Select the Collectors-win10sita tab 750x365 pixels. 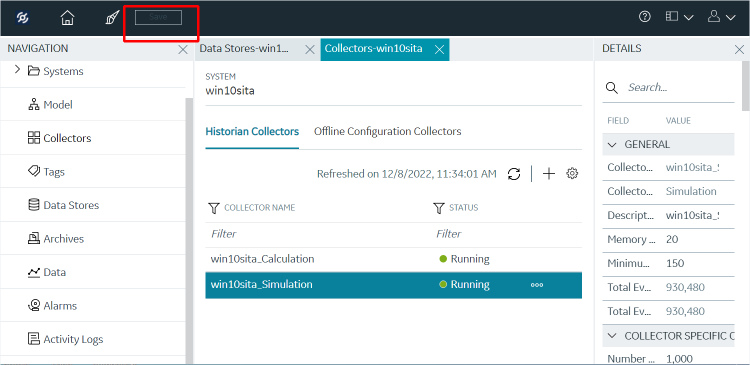374,48
